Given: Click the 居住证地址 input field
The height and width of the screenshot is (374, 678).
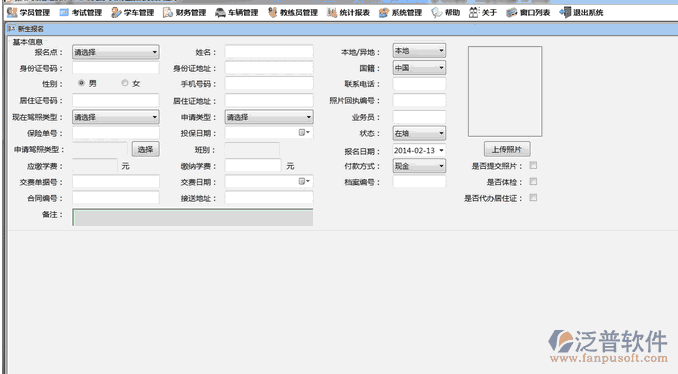Looking at the screenshot, I should [x=269, y=100].
